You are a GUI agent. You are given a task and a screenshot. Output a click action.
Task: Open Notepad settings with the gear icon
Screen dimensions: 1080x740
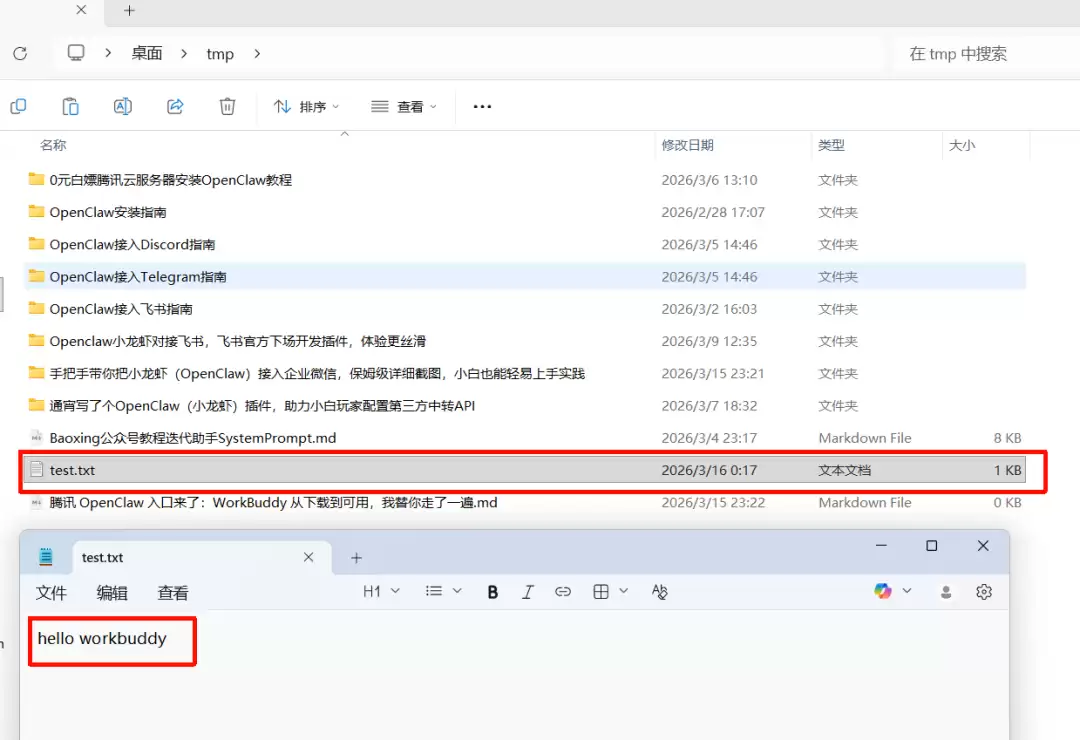(983, 592)
